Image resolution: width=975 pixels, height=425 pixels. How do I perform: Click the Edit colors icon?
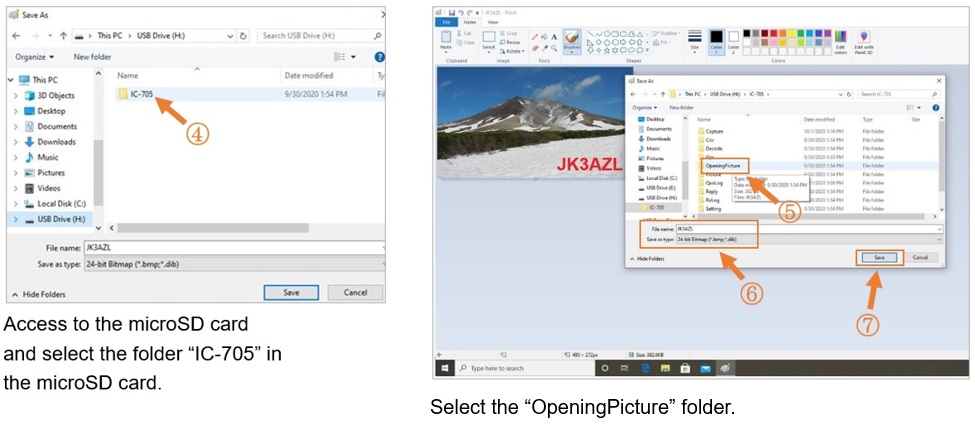(840, 40)
